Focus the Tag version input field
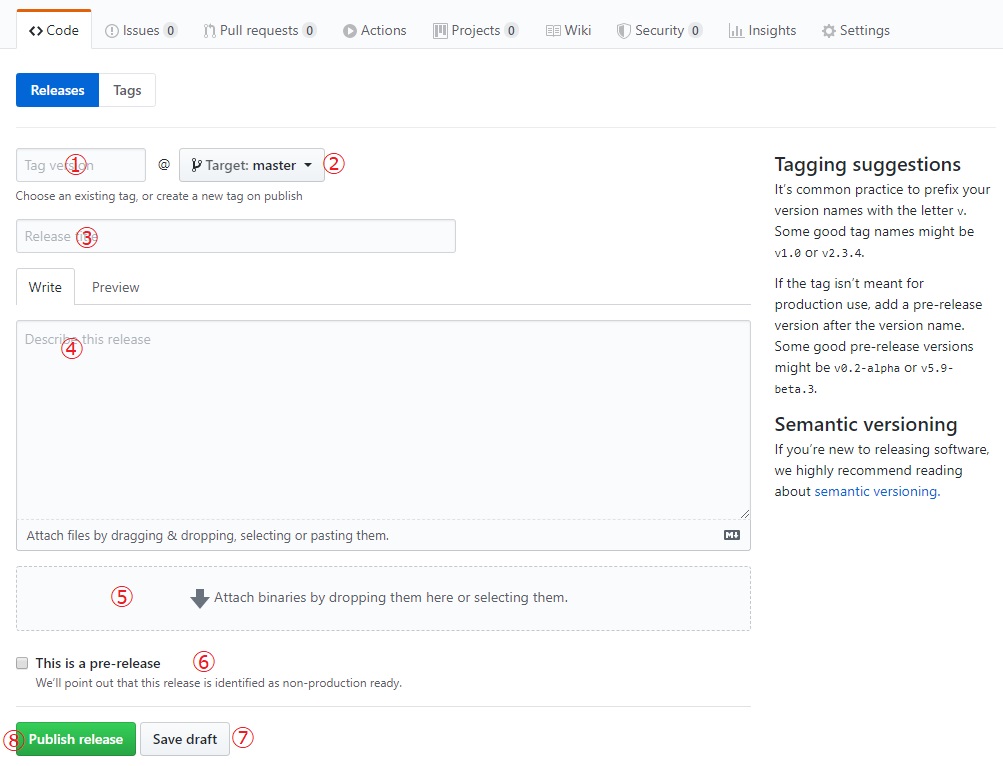This screenshot has height=766, width=1003. pyautogui.click(x=81, y=165)
